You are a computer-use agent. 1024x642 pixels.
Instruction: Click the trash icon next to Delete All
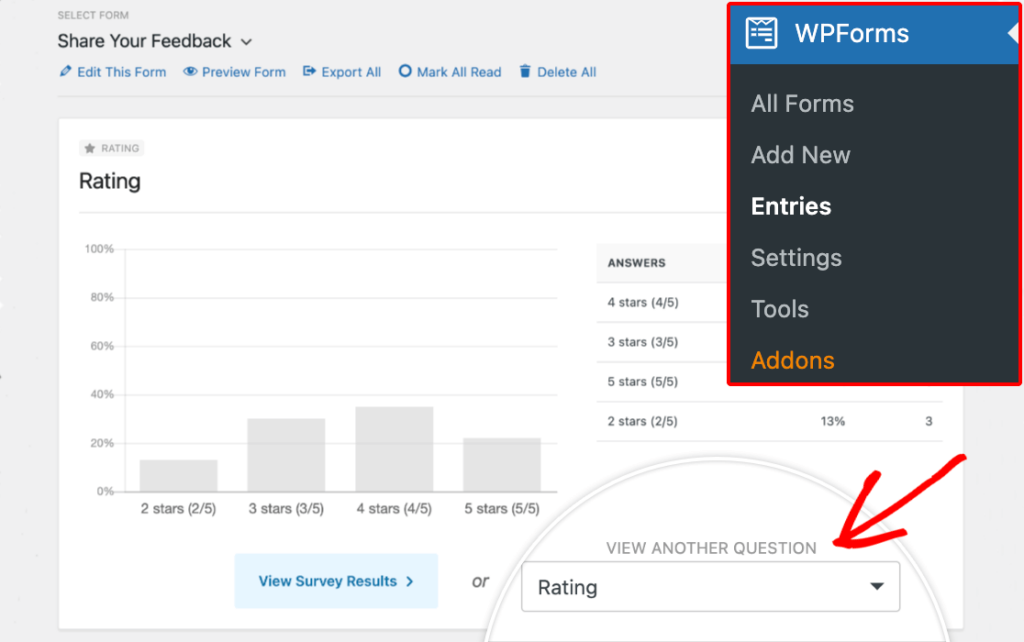tap(523, 72)
